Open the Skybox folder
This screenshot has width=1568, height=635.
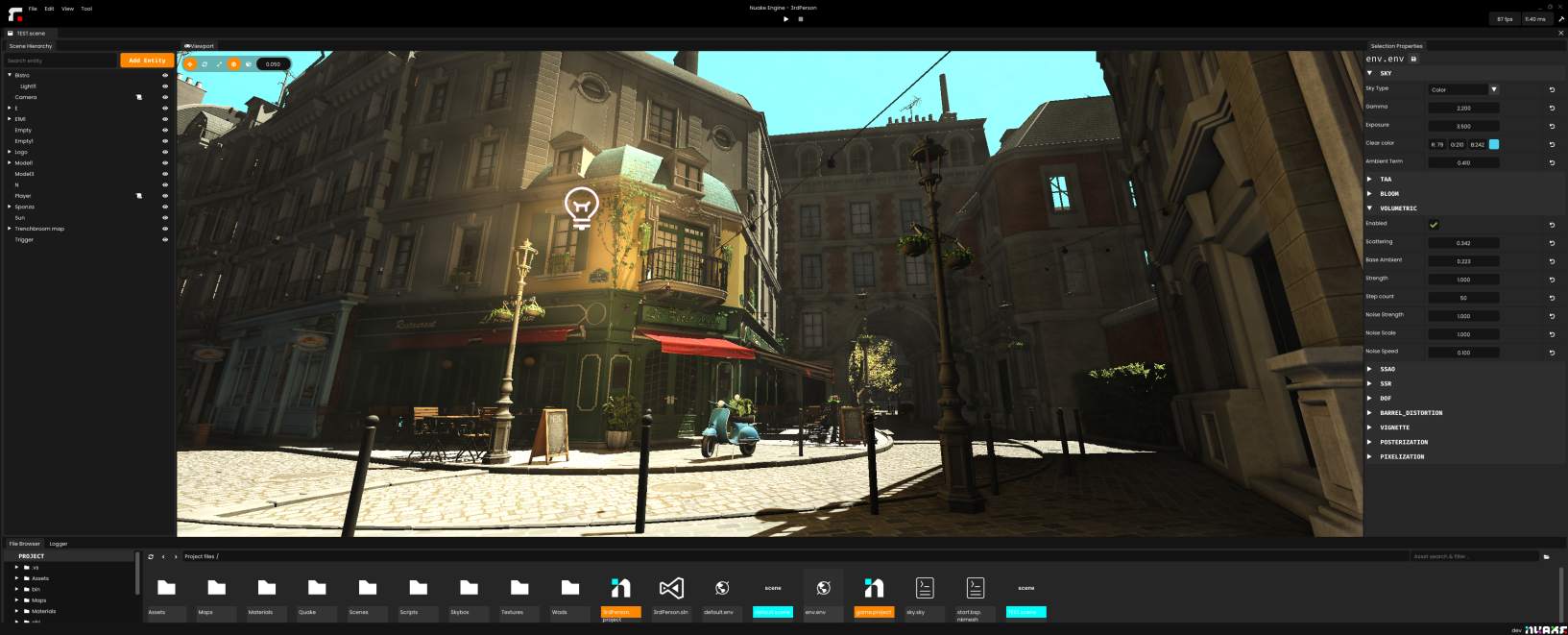tap(469, 588)
